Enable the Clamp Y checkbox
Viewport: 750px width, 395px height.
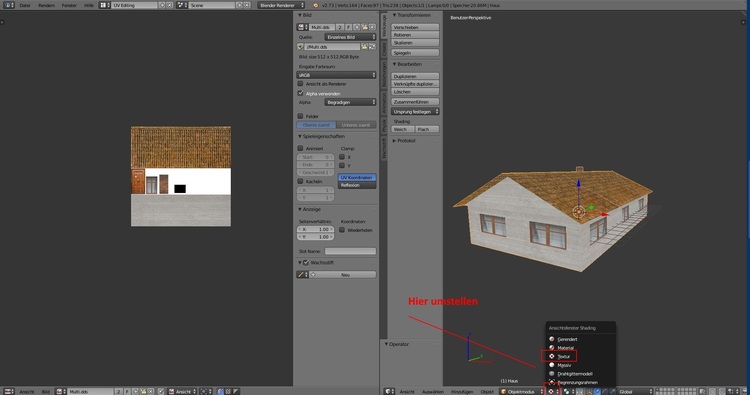click(342, 165)
